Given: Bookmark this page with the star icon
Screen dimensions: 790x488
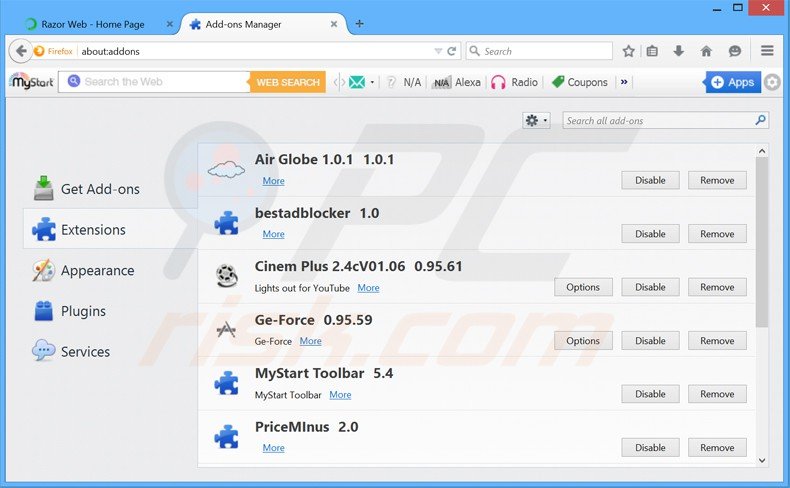Looking at the screenshot, I should pyautogui.click(x=628, y=51).
